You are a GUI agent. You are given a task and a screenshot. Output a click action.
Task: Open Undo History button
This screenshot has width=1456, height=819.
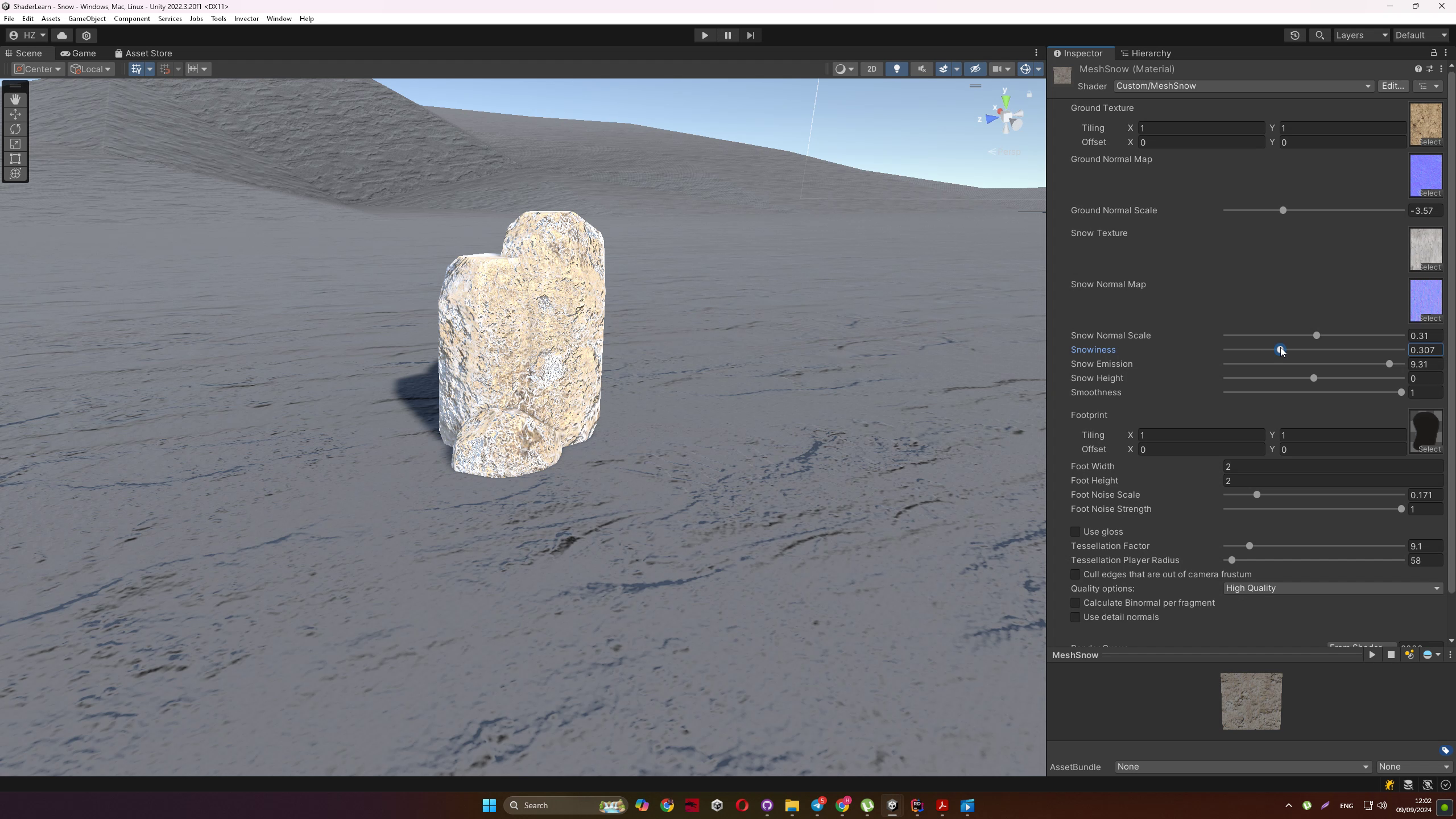(x=1295, y=35)
